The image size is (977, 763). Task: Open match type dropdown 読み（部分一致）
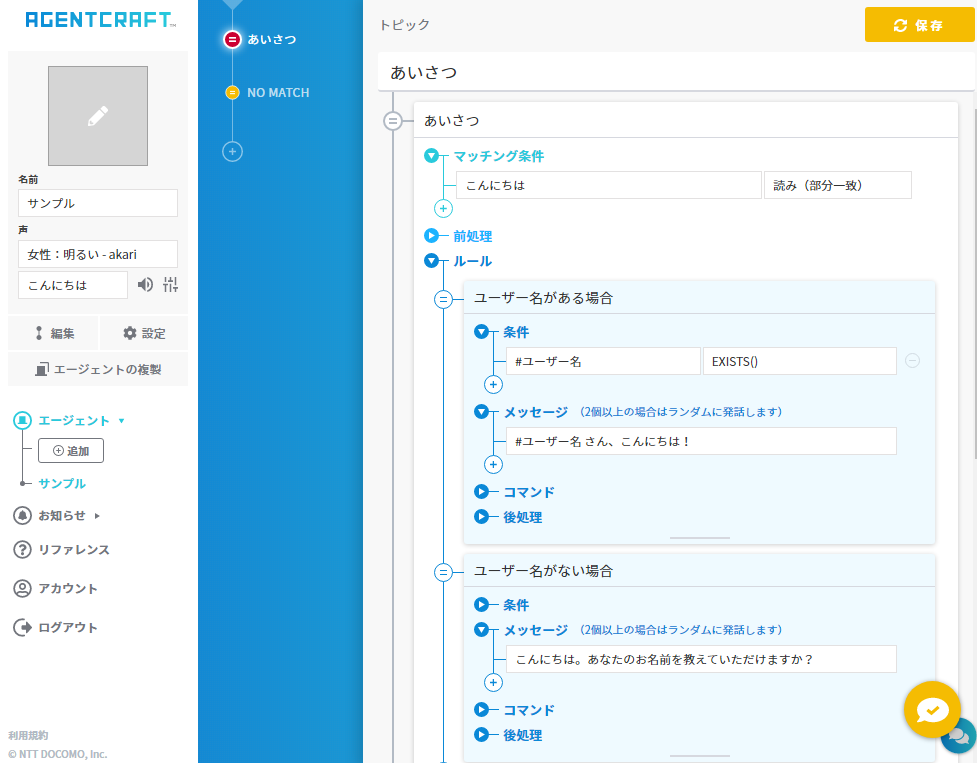pos(837,185)
